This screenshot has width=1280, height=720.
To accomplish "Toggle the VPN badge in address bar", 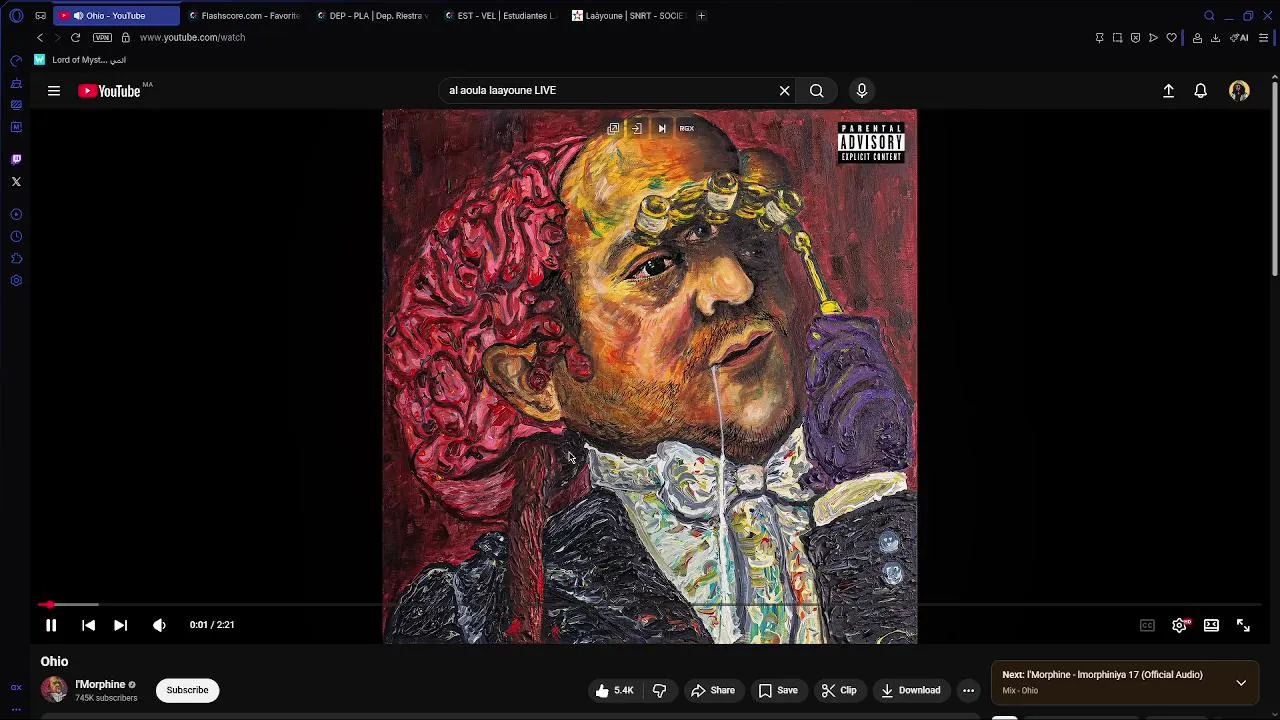I will click(x=102, y=37).
